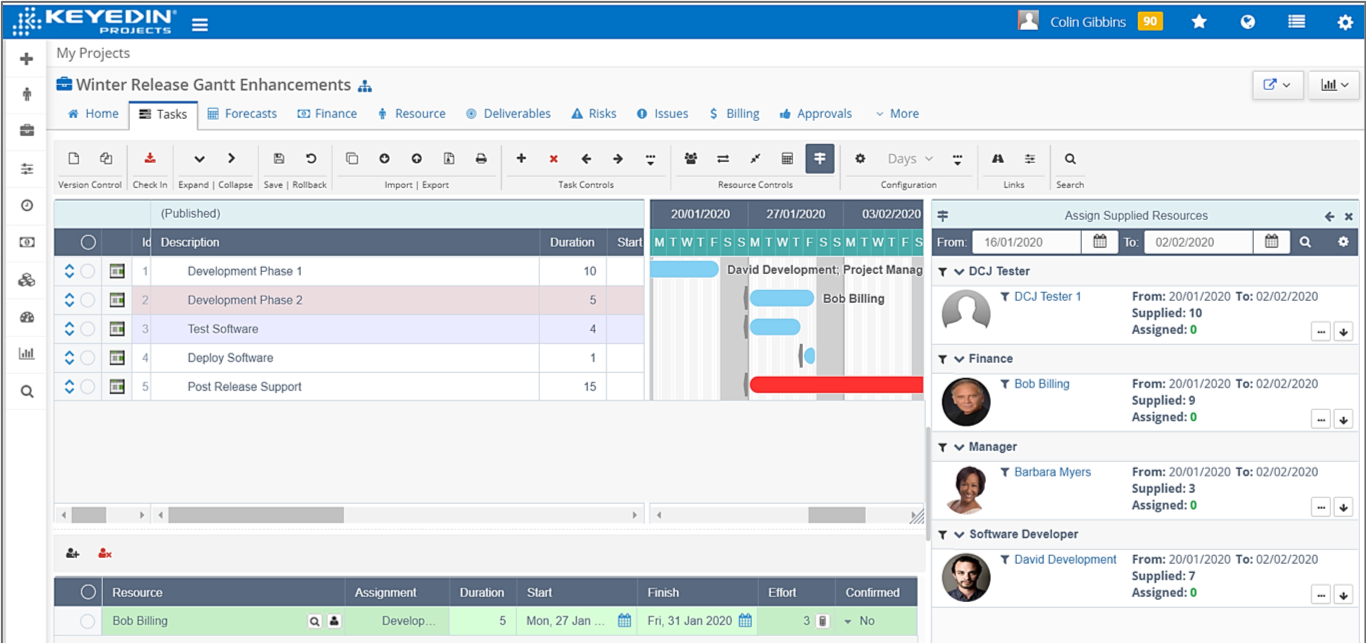
Task: Open the Confirmed No dropdown for Bob Billing
Action: click(848, 621)
